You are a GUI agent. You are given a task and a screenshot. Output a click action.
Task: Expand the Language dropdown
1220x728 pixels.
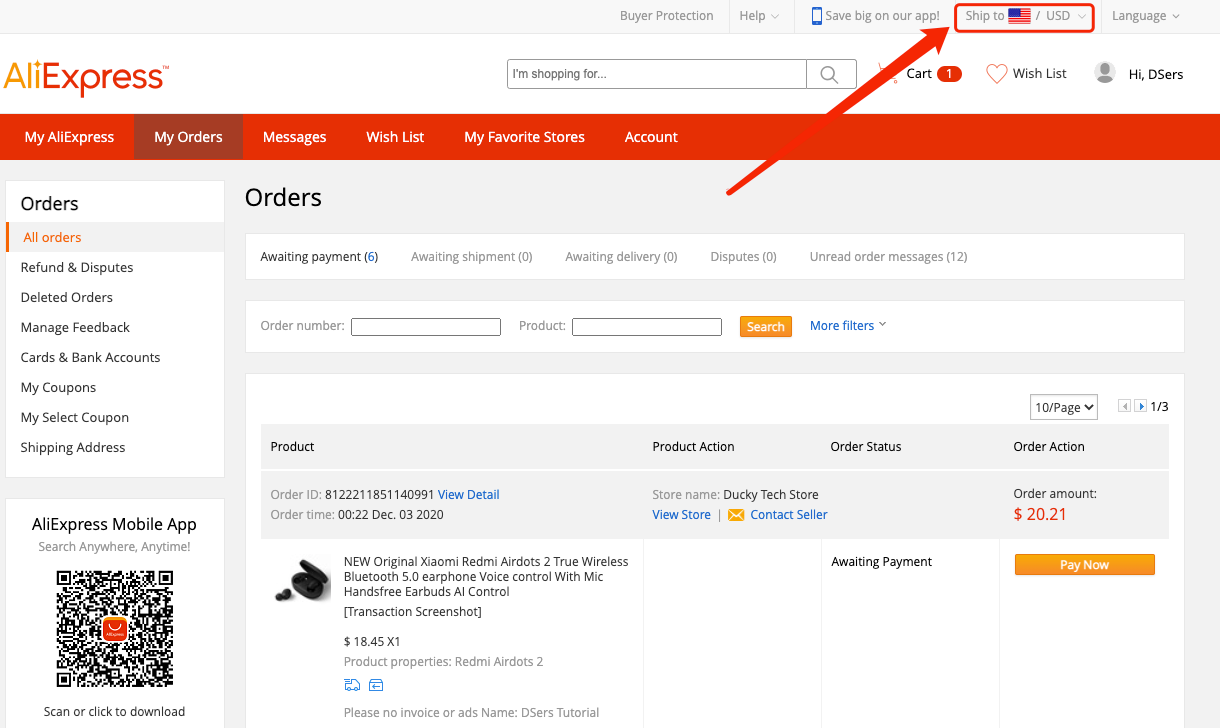(1146, 16)
